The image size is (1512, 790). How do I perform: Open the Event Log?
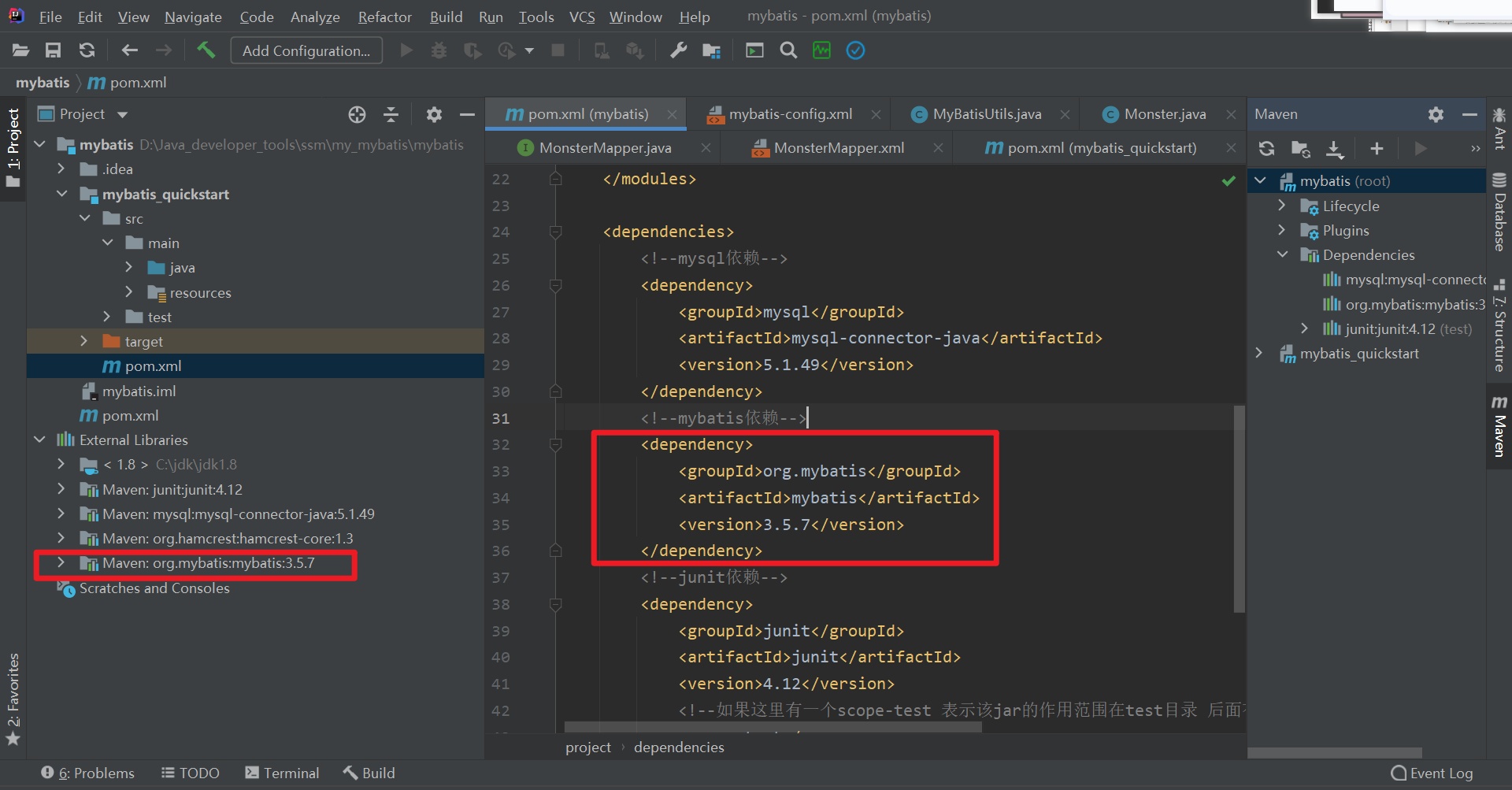(1432, 773)
